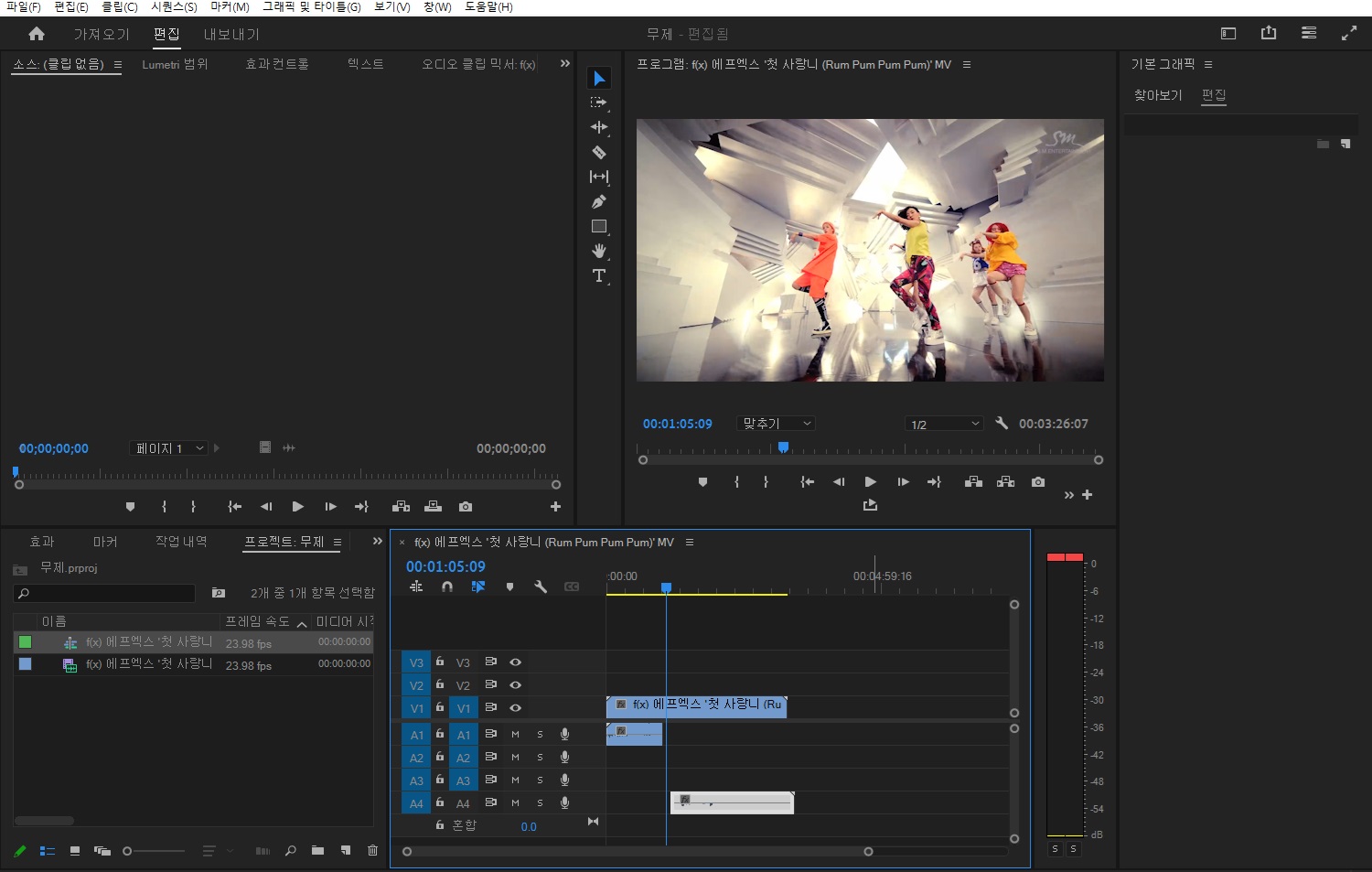
Task: Select the Track Select Forward tool
Action: coord(599,102)
